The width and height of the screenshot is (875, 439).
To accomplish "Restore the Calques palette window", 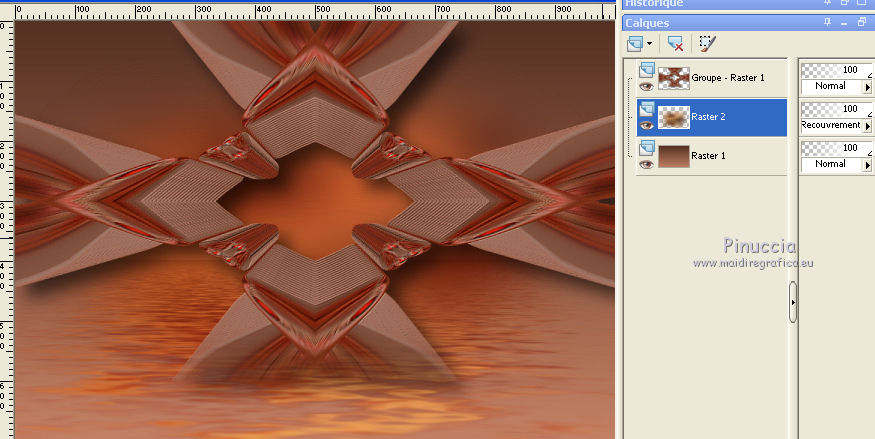I will pyautogui.click(x=862, y=22).
